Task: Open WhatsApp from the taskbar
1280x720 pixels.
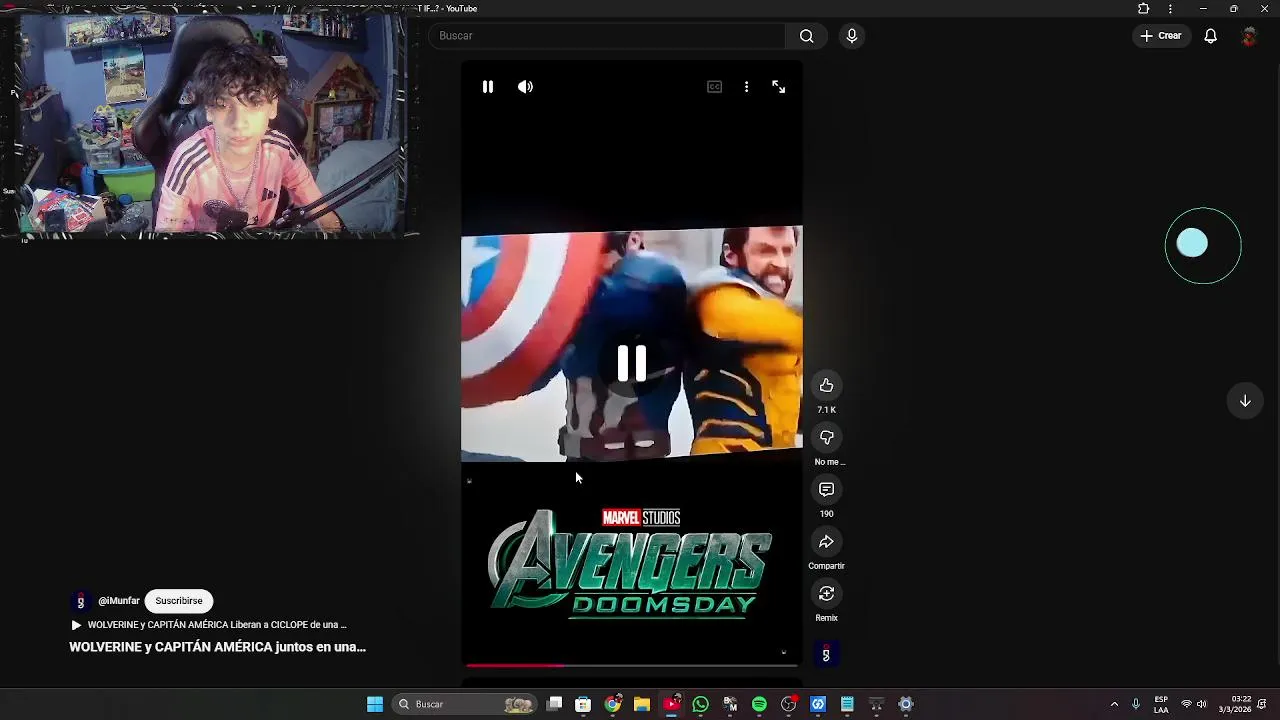Action: pos(700,704)
